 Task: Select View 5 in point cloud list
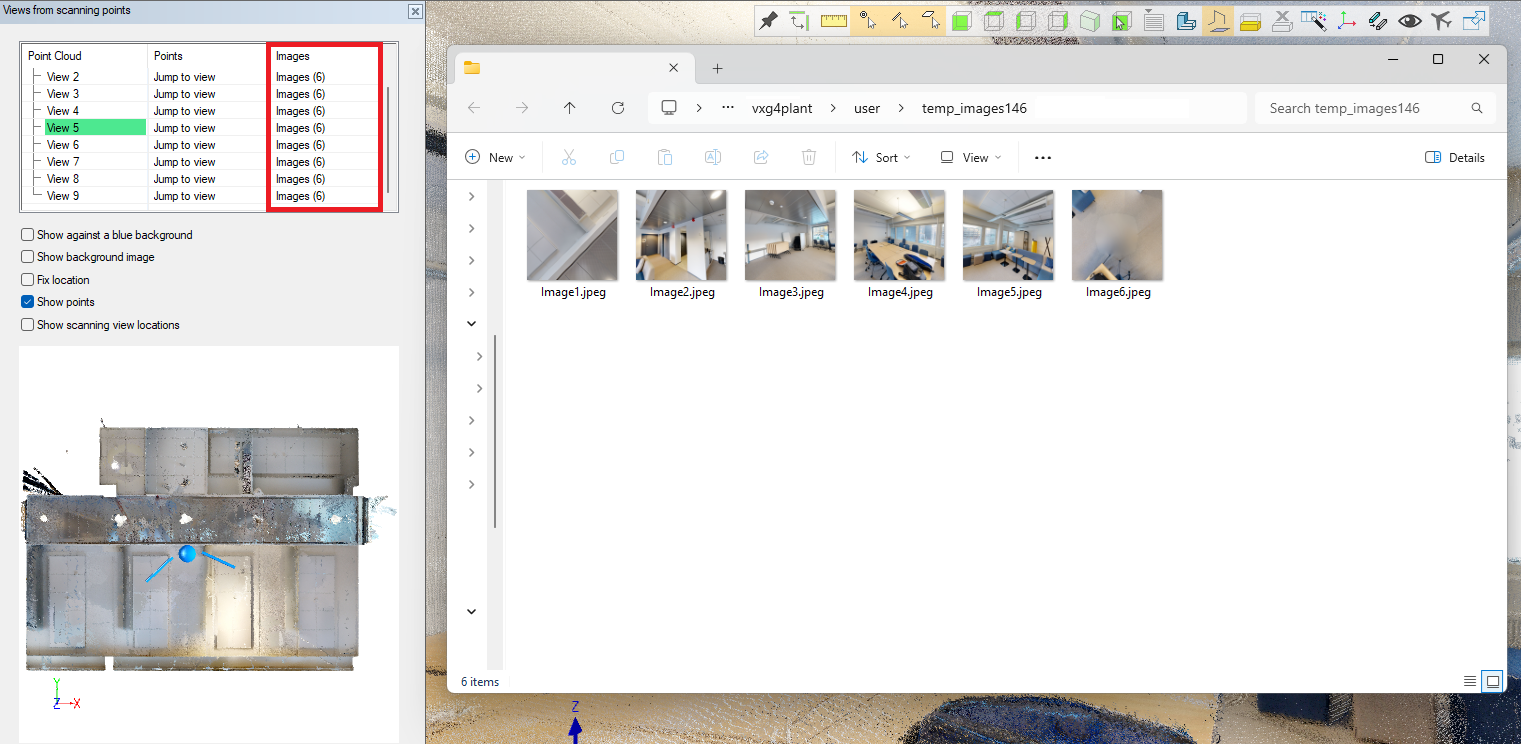point(63,128)
